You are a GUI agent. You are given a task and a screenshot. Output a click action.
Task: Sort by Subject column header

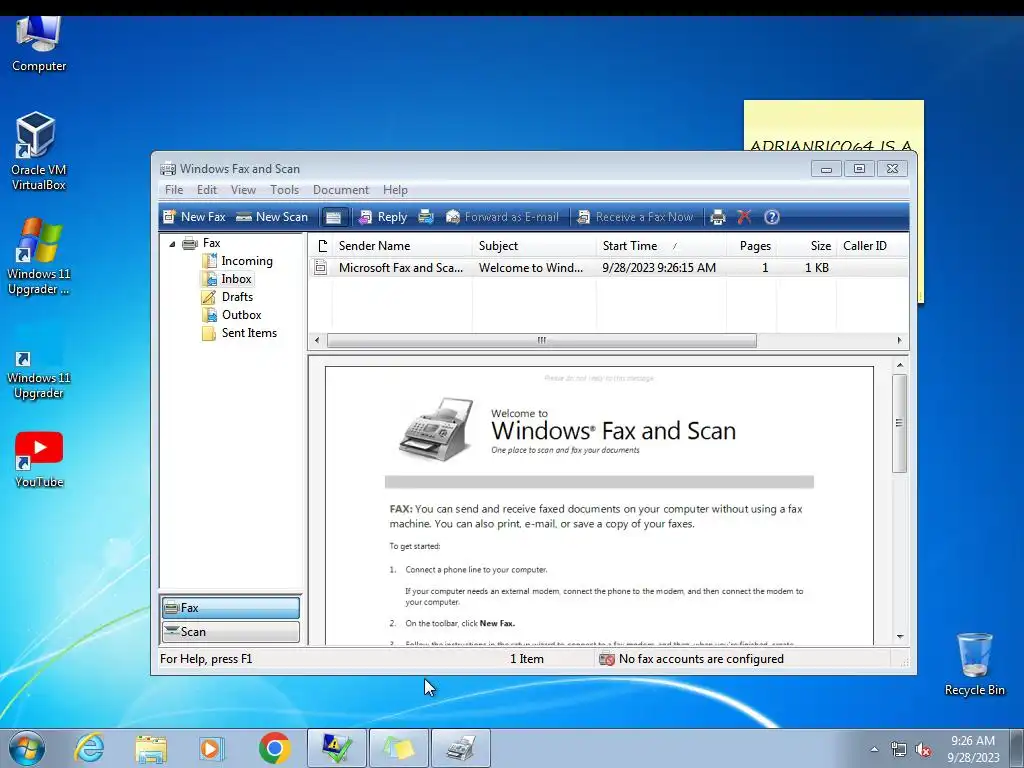click(x=534, y=246)
